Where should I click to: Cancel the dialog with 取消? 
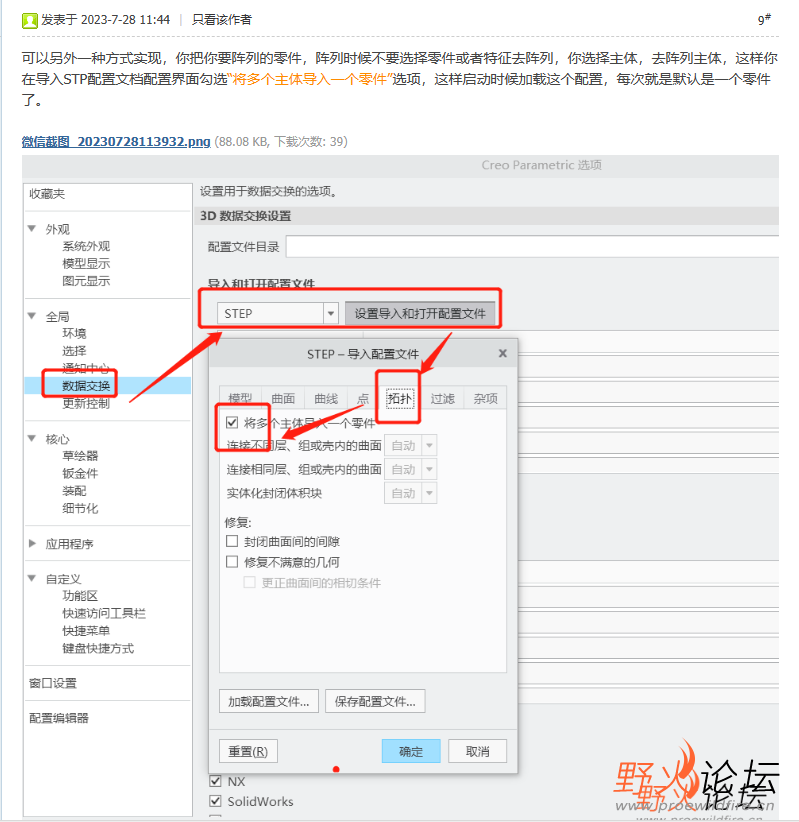coord(478,751)
